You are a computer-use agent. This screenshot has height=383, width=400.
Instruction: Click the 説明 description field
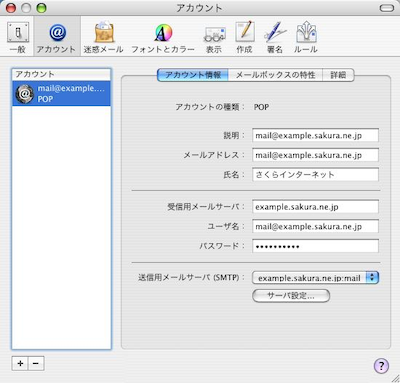315,135
